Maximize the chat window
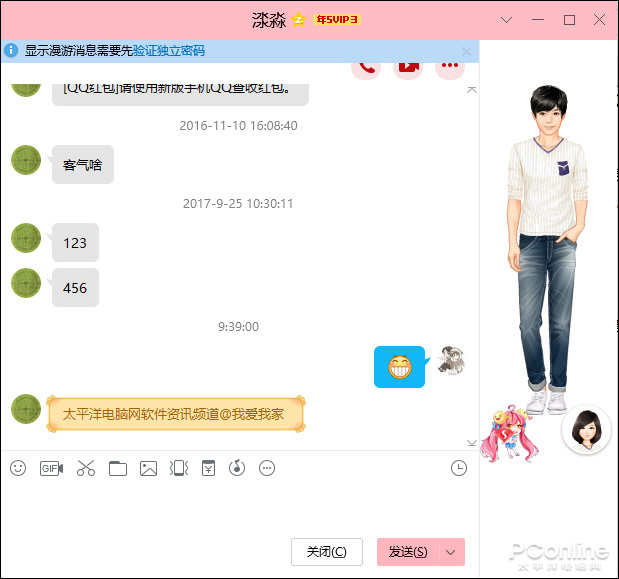 (569, 20)
